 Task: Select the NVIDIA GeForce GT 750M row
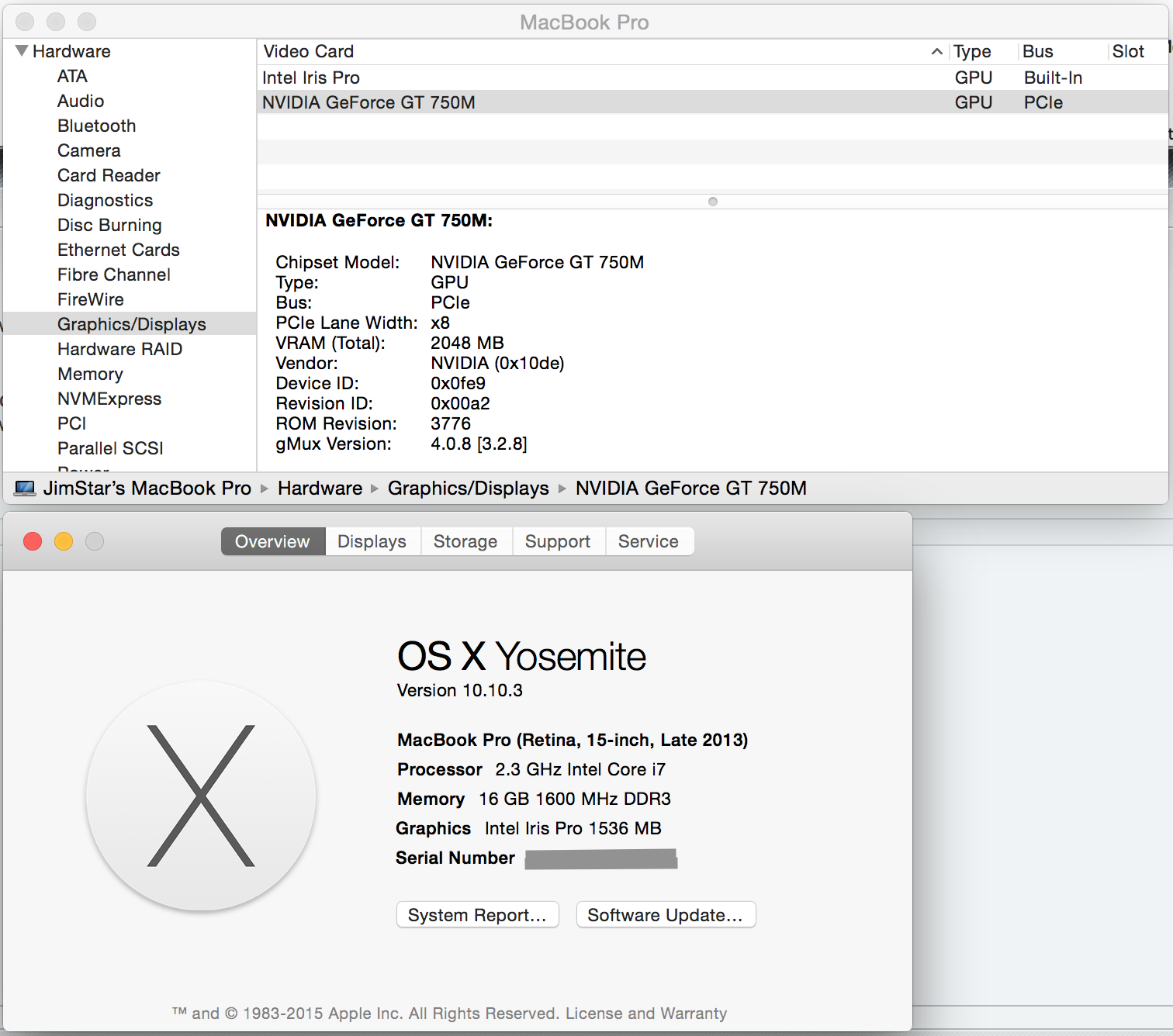[x=712, y=102]
